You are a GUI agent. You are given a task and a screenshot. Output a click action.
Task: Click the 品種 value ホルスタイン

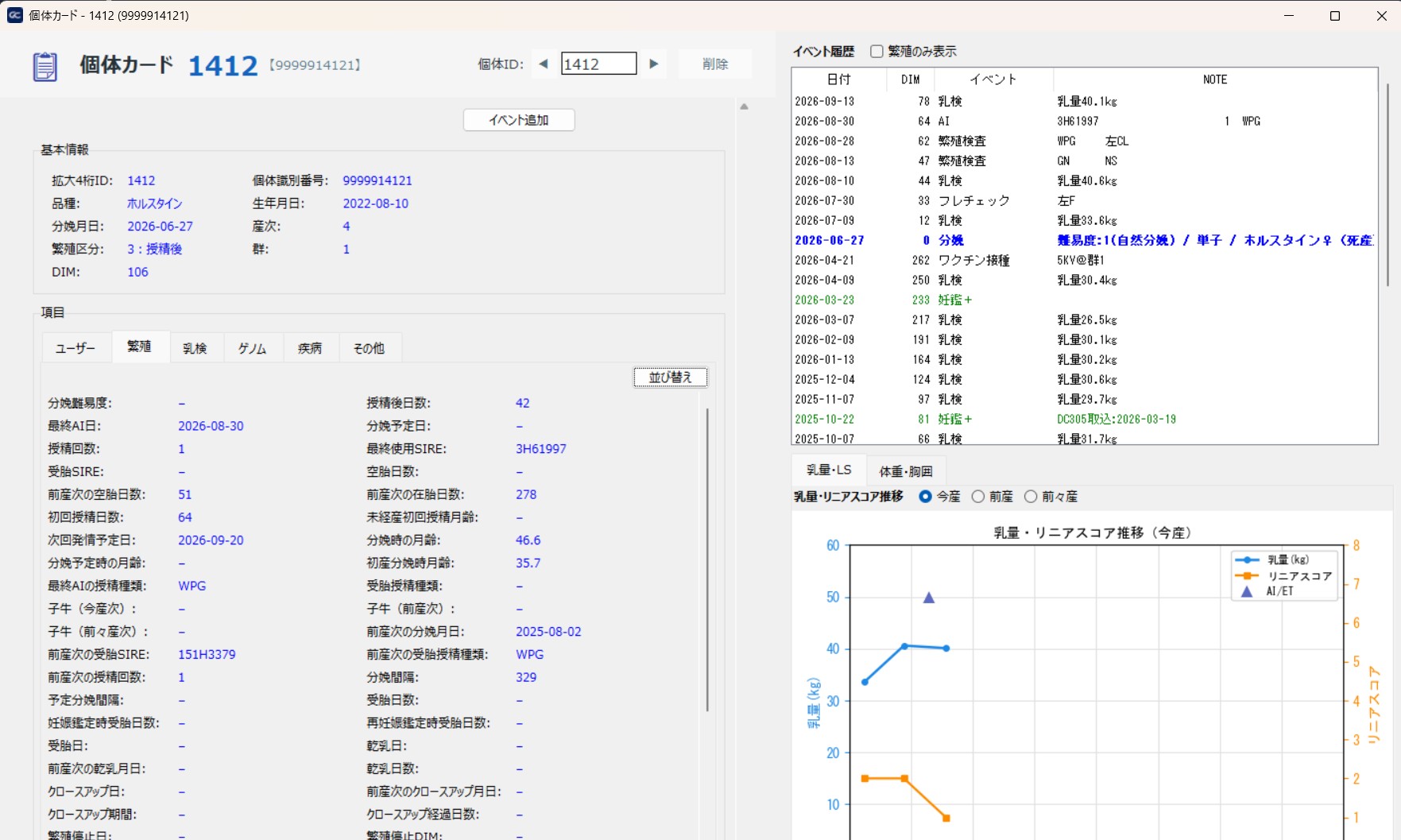pos(155,203)
